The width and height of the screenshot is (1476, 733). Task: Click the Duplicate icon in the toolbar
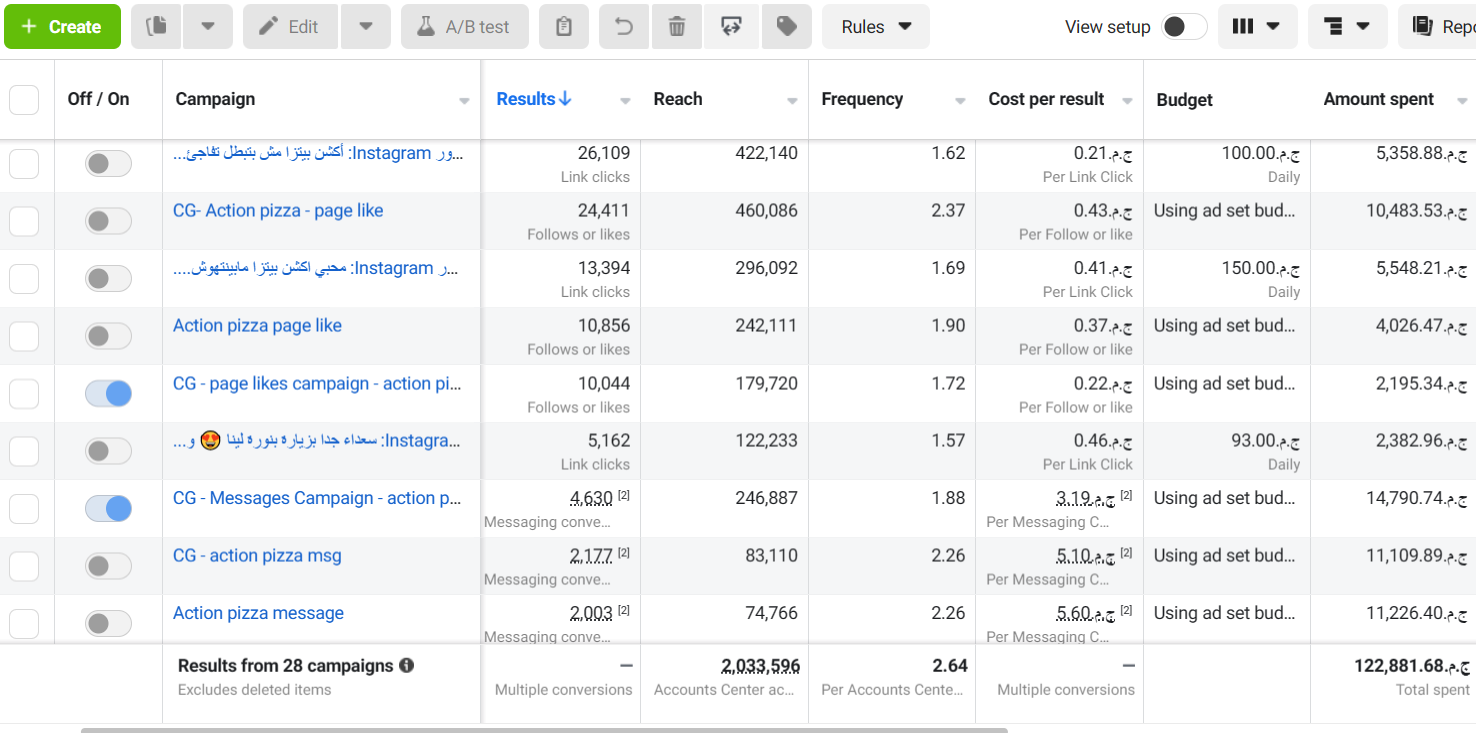[156, 27]
